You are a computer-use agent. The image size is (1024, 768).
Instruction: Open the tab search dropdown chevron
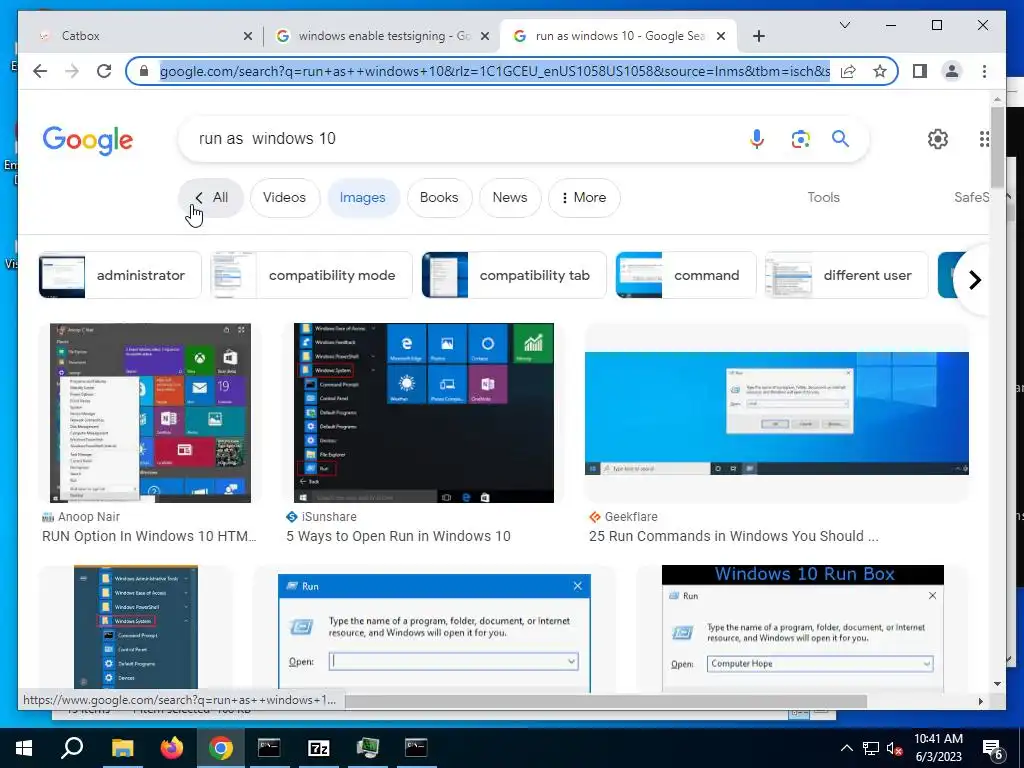click(x=844, y=25)
